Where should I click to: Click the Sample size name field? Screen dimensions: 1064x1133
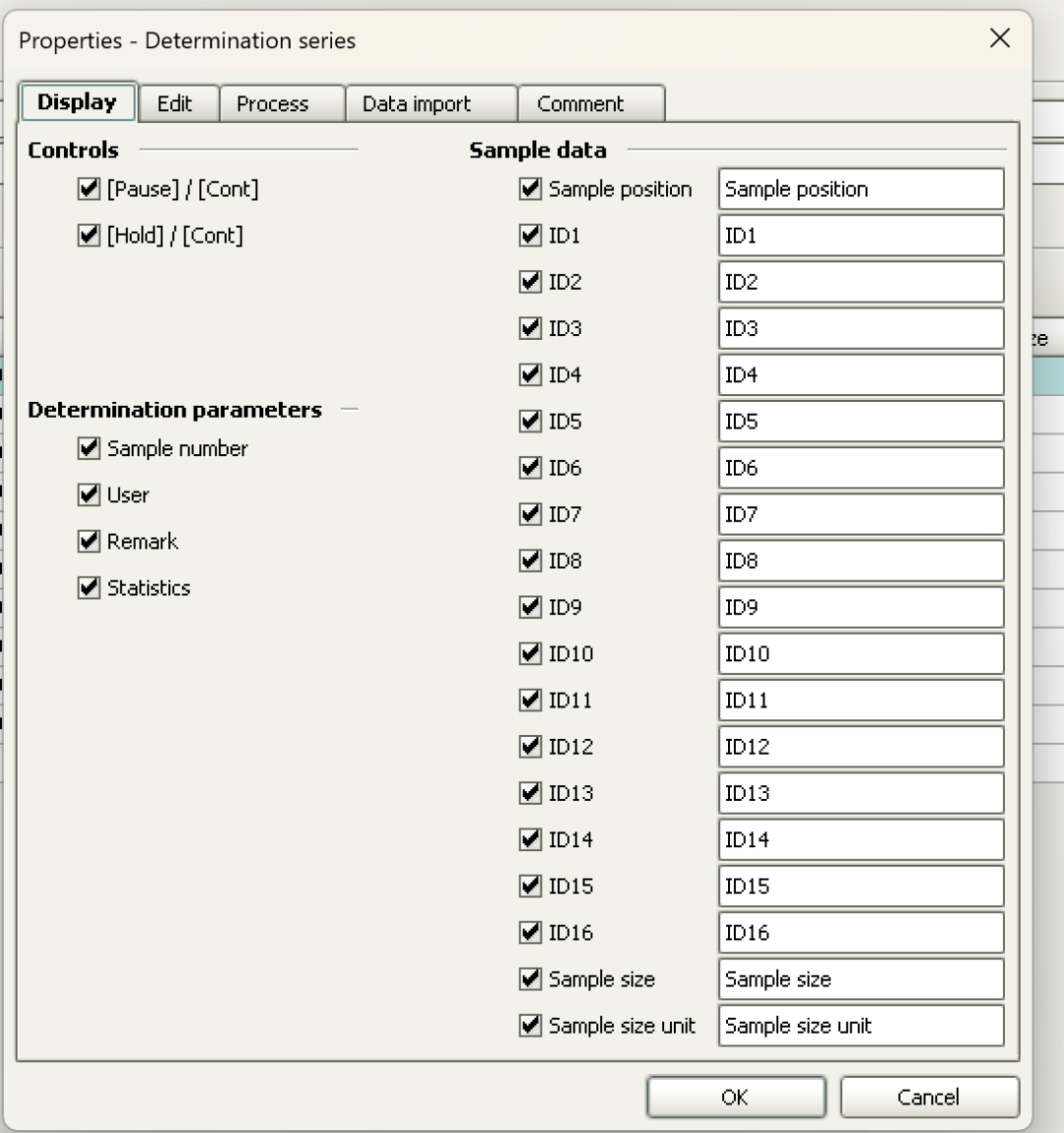click(861, 979)
